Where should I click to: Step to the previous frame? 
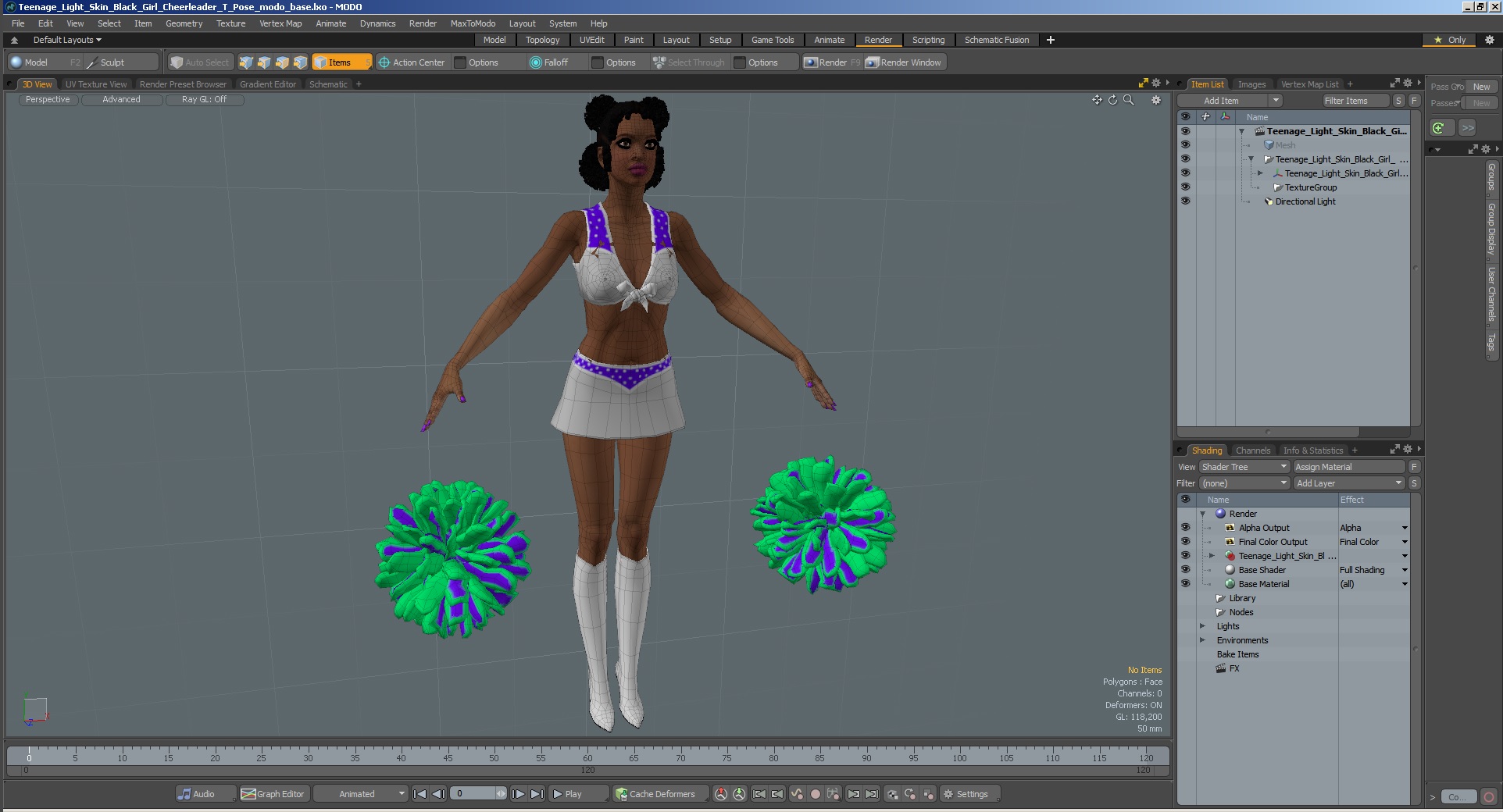(x=438, y=794)
